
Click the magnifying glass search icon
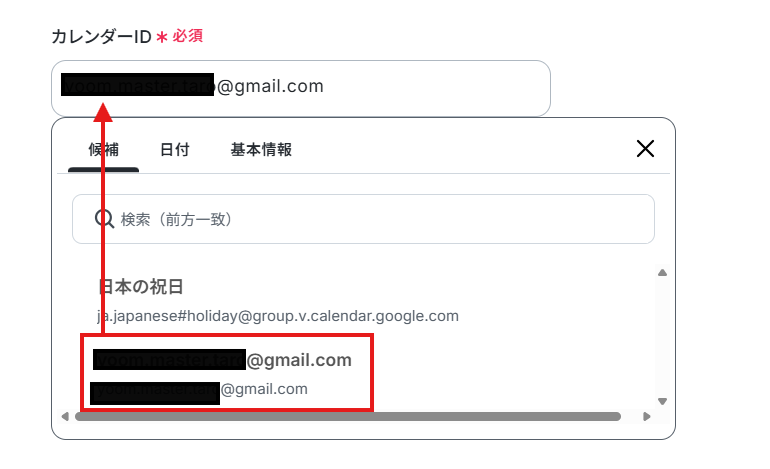[x=104, y=219]
